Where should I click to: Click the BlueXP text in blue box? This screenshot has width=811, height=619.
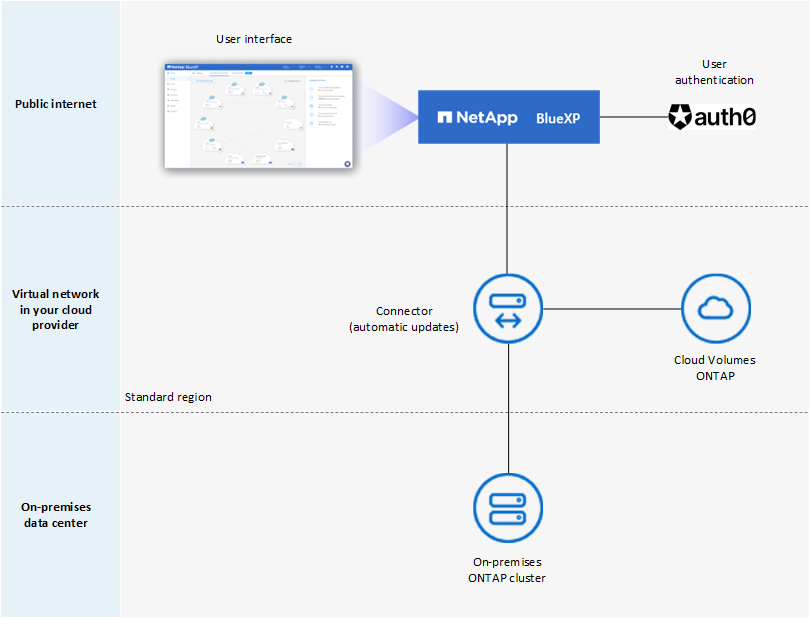(558, 118)
